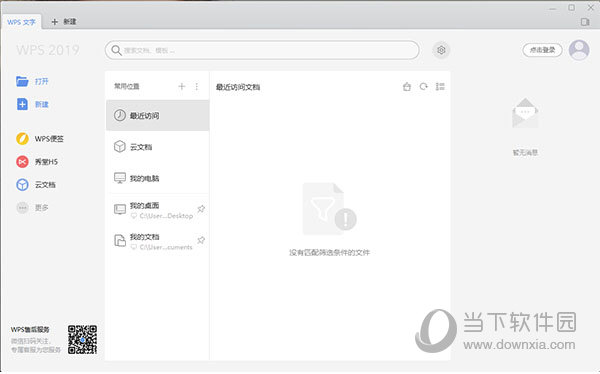This screenshot has width=600, height=374.
Task: Click 新建 tab with plus sign
Action: coord(64,22)
